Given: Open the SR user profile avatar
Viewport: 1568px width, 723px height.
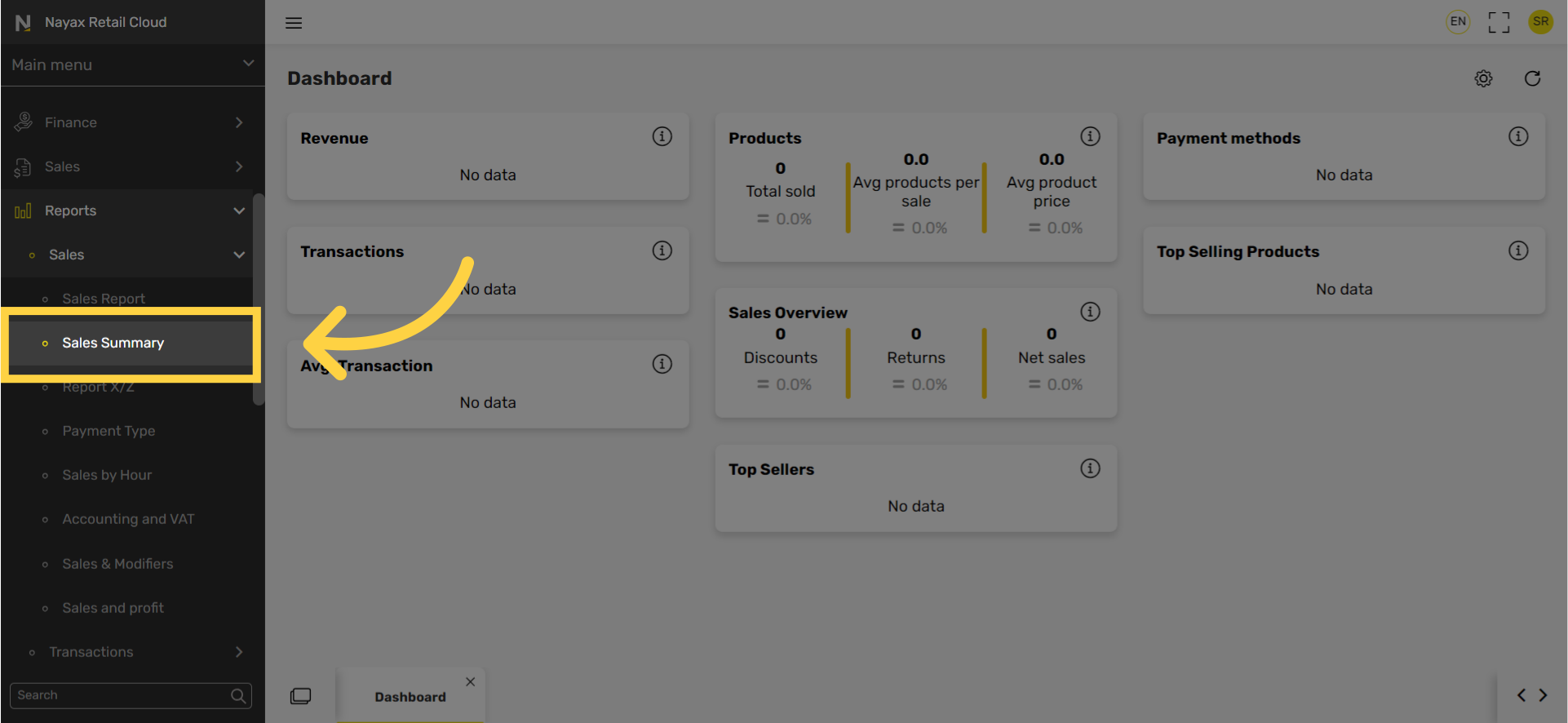Looking at the screenshot, I should (x=1540, y=22).
